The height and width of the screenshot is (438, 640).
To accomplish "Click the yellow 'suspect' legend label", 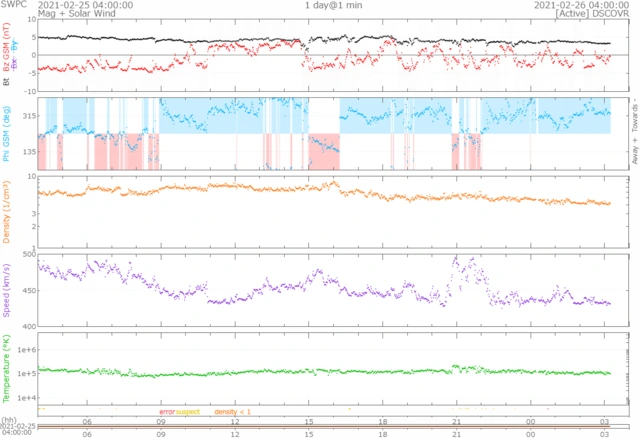I will (x=188, y=411).
